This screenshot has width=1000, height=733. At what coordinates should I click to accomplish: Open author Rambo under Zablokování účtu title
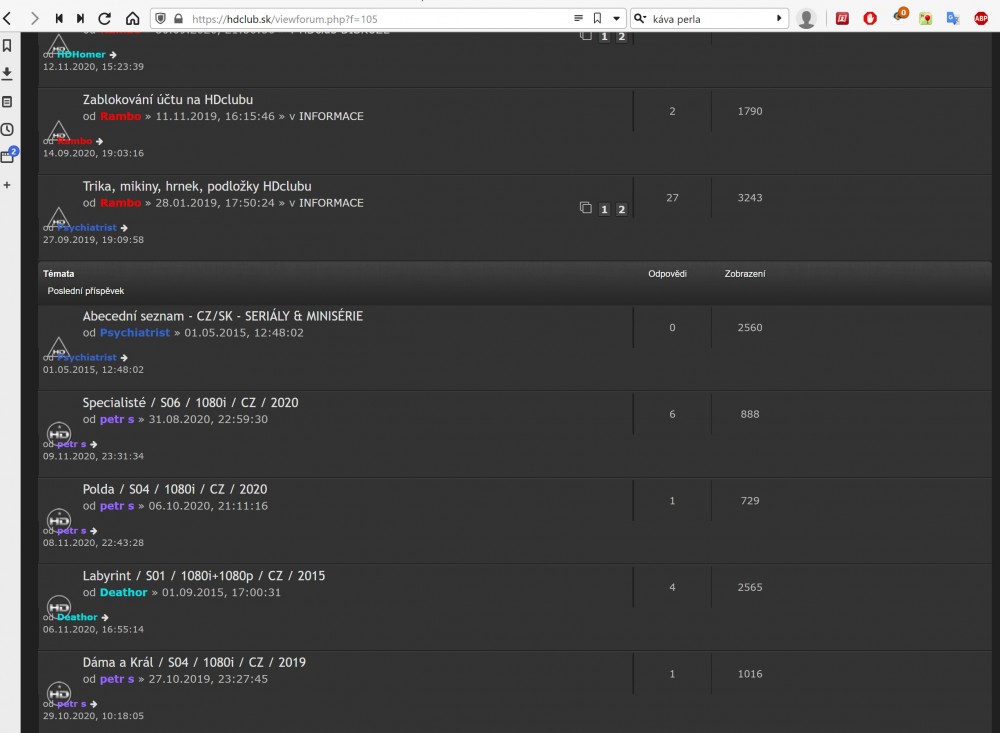point(121,116)
